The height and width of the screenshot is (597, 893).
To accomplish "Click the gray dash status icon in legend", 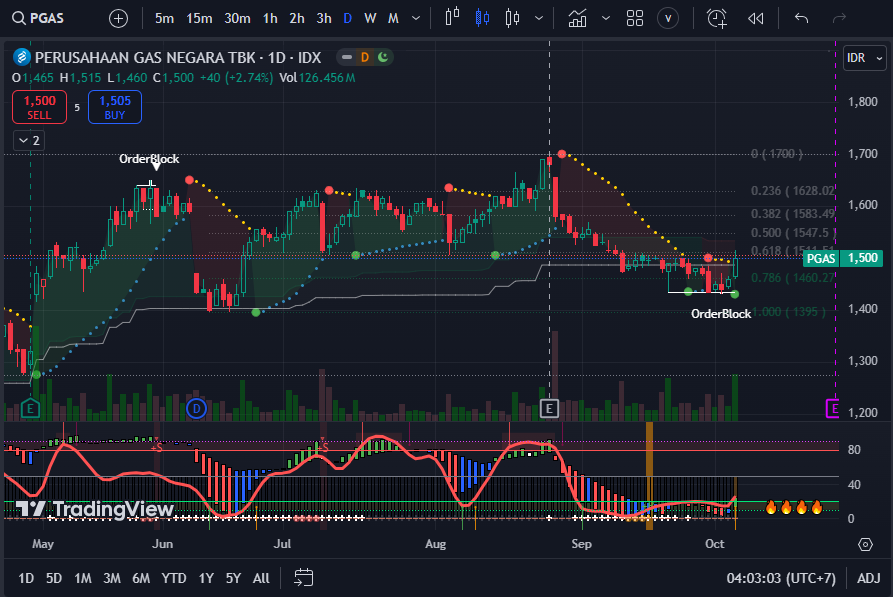I will coord(347,57).
